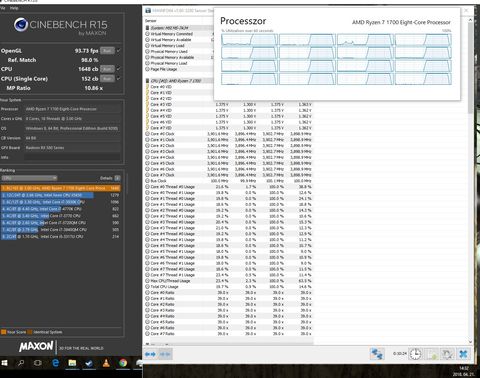Click the empty Info input field in Cinebench
The height and width of the screenshot is (378, 480).
[73, 157]
